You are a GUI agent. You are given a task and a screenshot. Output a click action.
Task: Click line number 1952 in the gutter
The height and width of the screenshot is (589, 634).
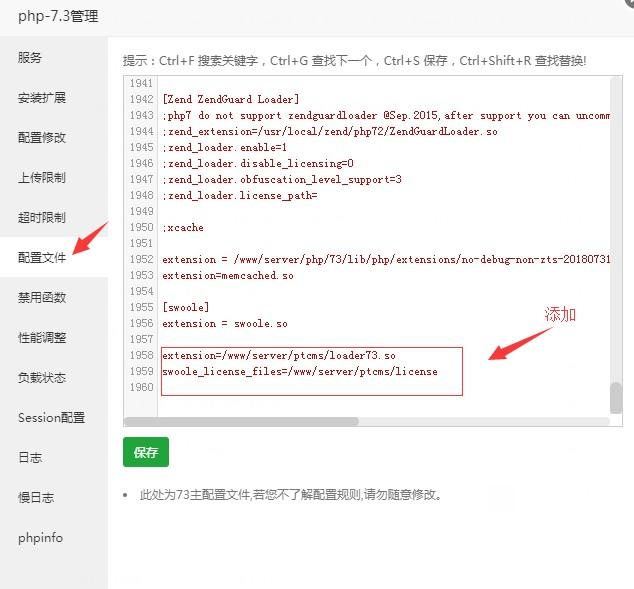pyautogui.click(x=142, y=259)
